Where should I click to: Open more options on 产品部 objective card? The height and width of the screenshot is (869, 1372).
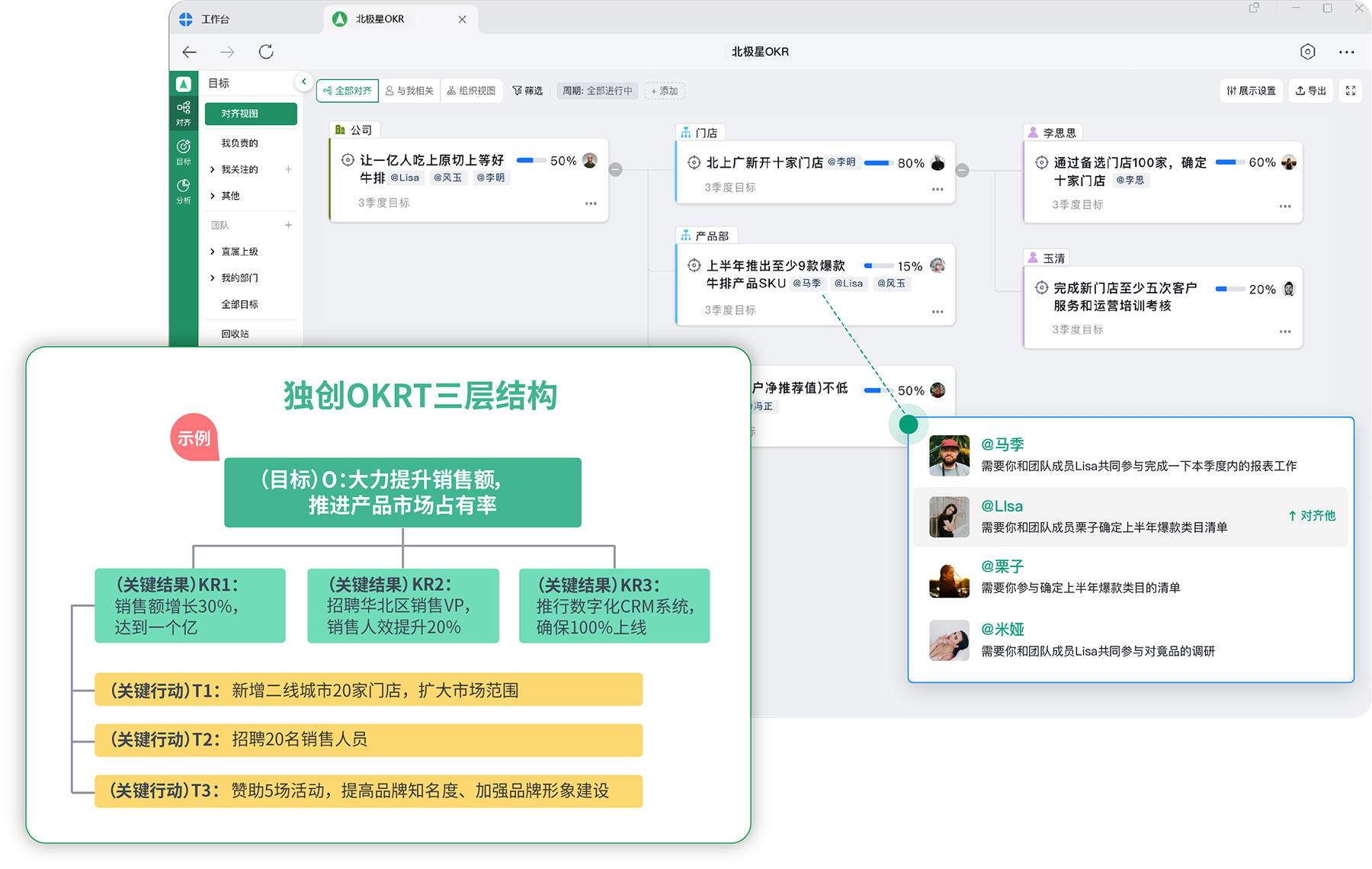tap(938, 312)
